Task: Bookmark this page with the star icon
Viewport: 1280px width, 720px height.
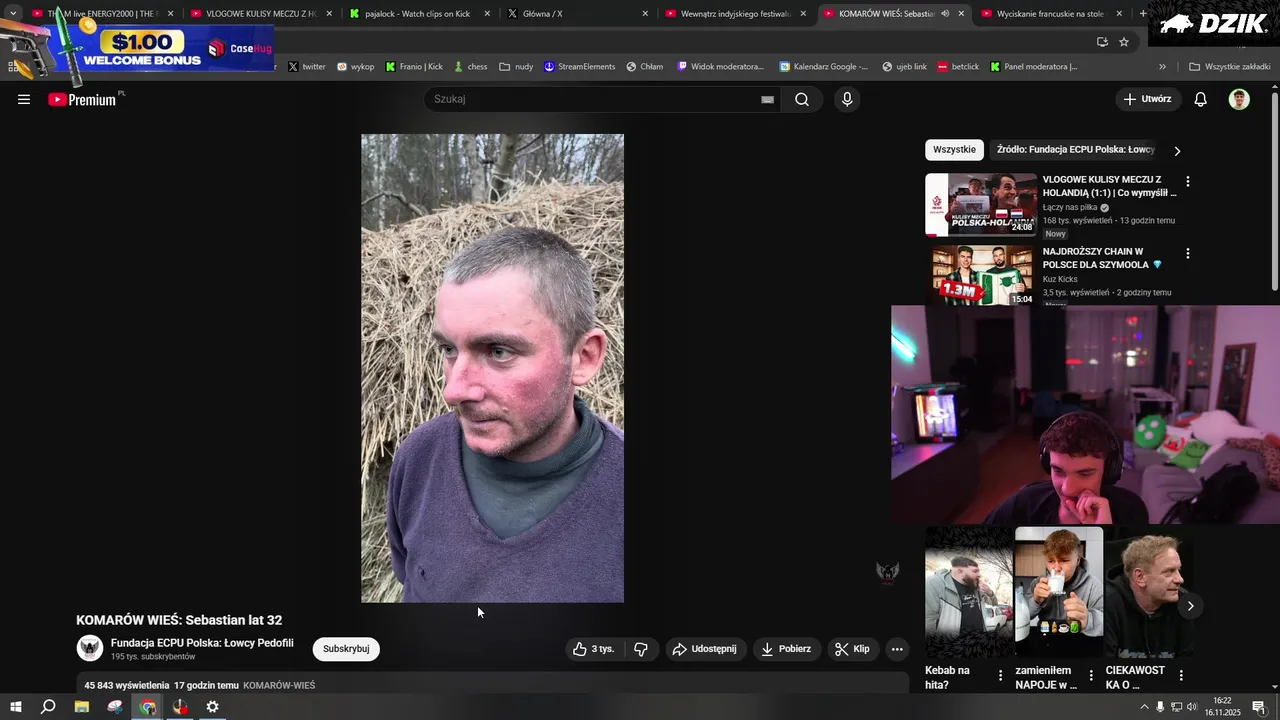Action: click(x=1124, y=42)
